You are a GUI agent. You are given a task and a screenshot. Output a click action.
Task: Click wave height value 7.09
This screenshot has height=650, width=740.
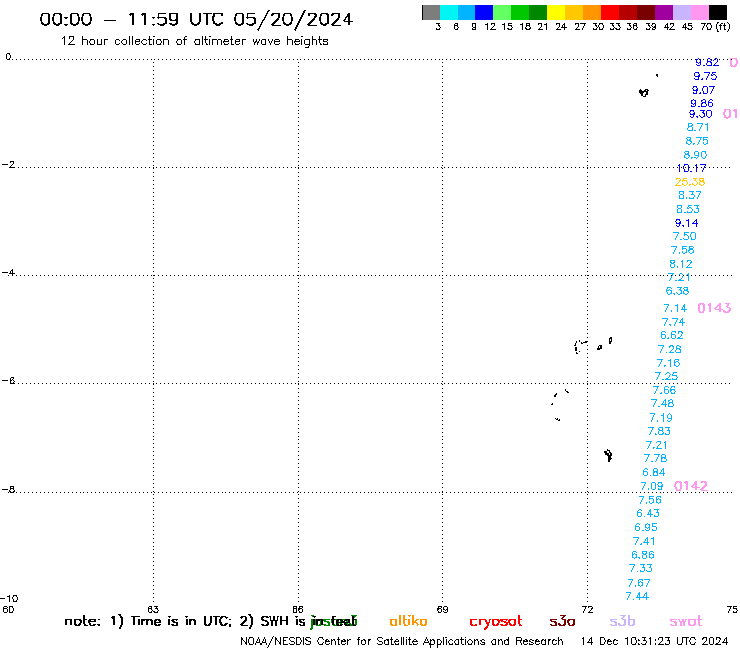pos(652,486)
